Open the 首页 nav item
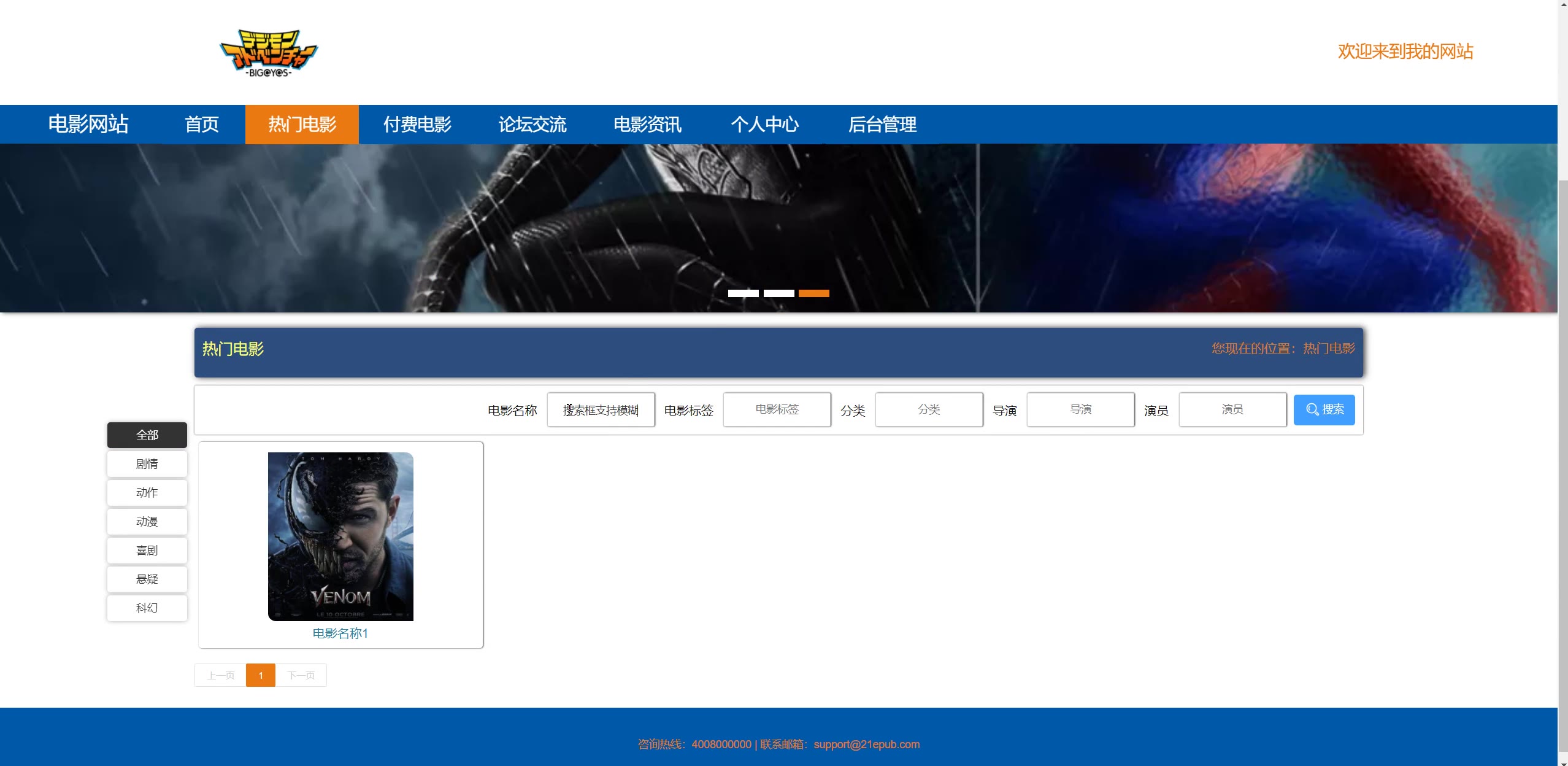 point(202,125)
